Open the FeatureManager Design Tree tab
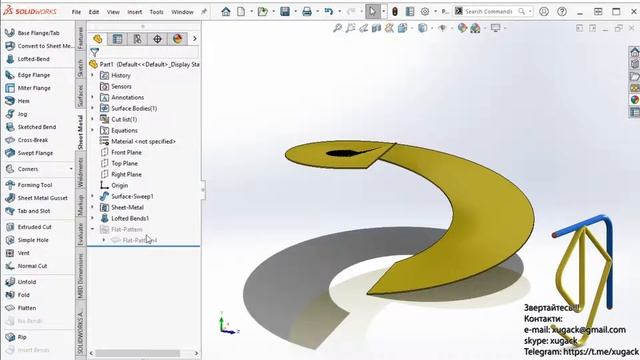 pyautogui.click(x=98, y=39)
